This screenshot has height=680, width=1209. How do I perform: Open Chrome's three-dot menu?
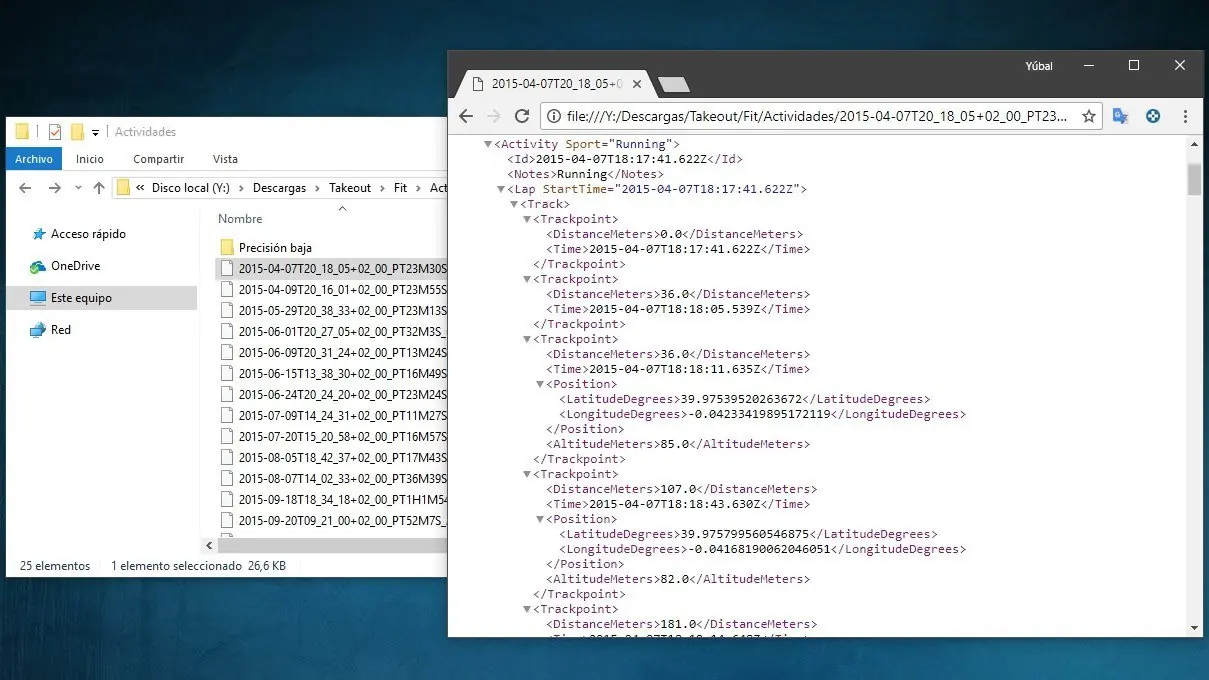pos(1186,116)
